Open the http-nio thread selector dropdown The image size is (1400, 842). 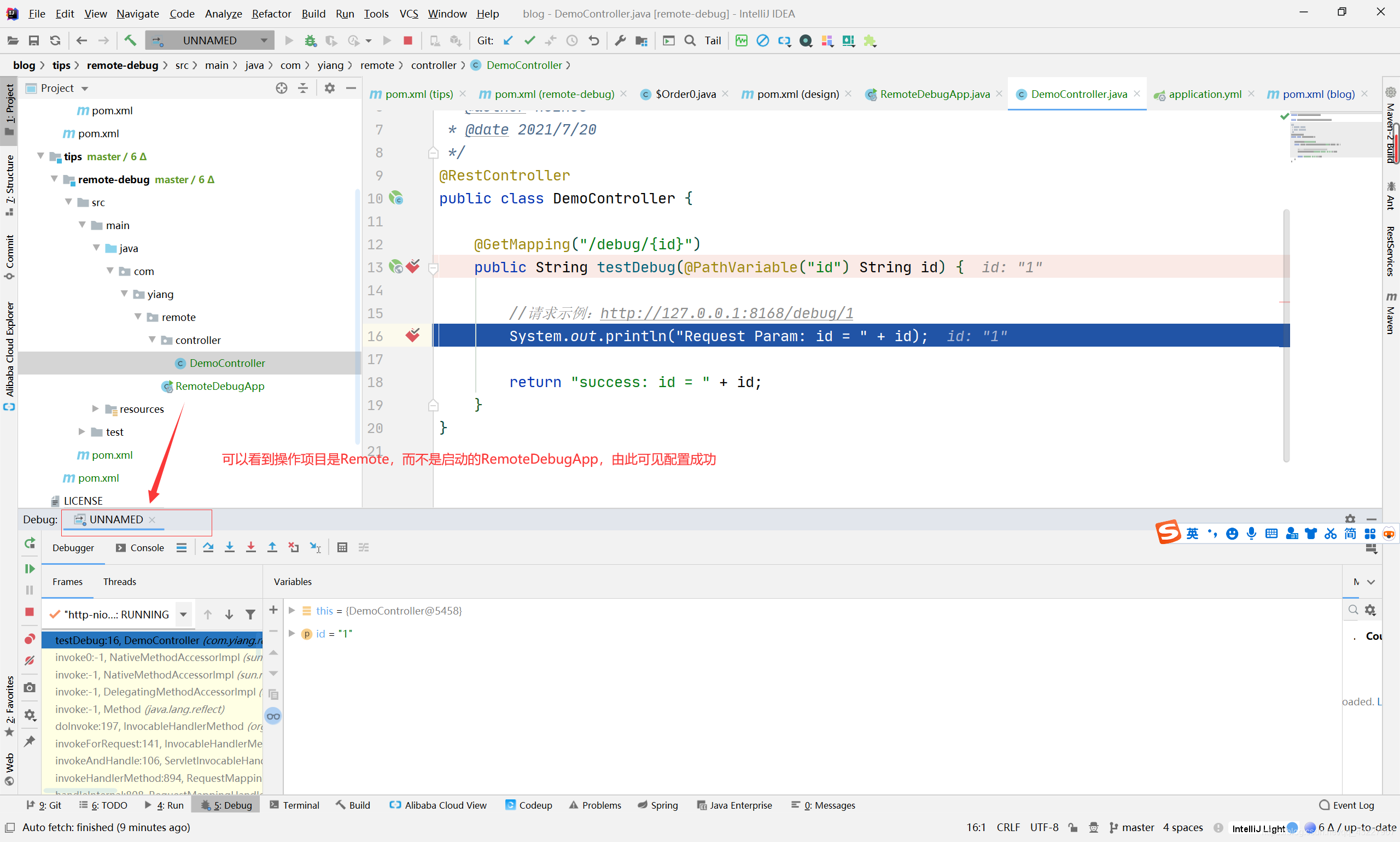183,615
